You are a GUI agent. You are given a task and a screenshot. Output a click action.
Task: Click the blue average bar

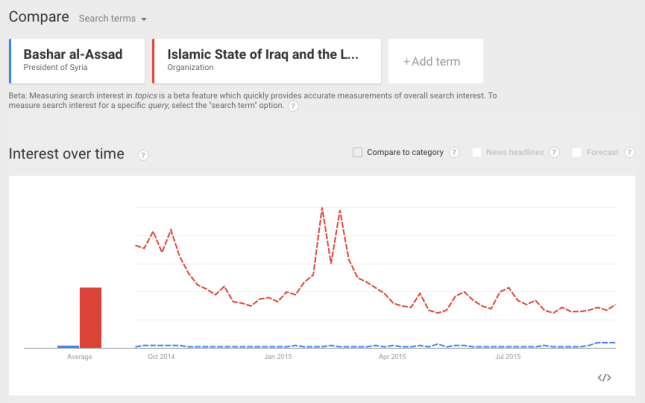(68, 347)
